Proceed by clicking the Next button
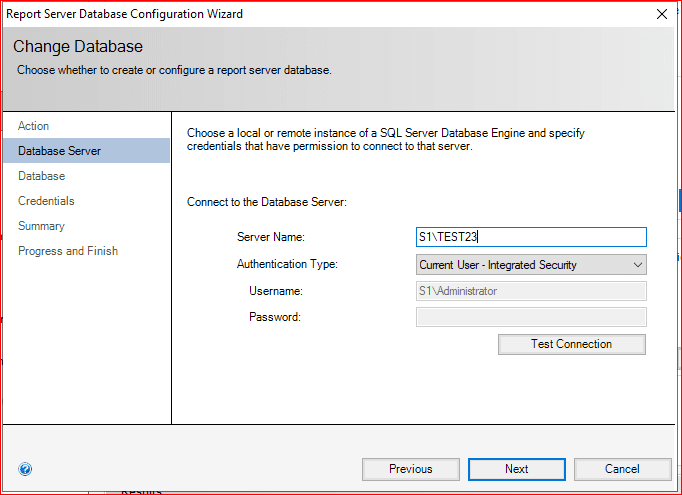 point(516,469)
